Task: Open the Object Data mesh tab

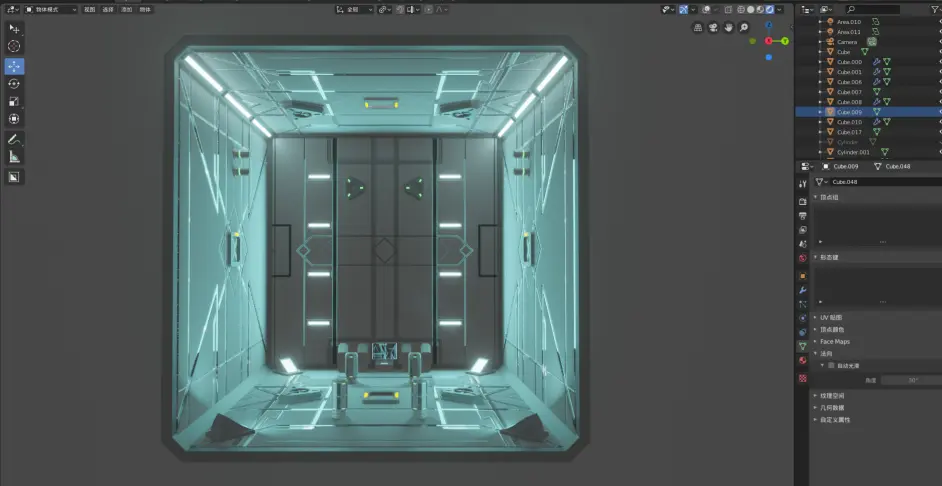Action: [x=803, y=347]
